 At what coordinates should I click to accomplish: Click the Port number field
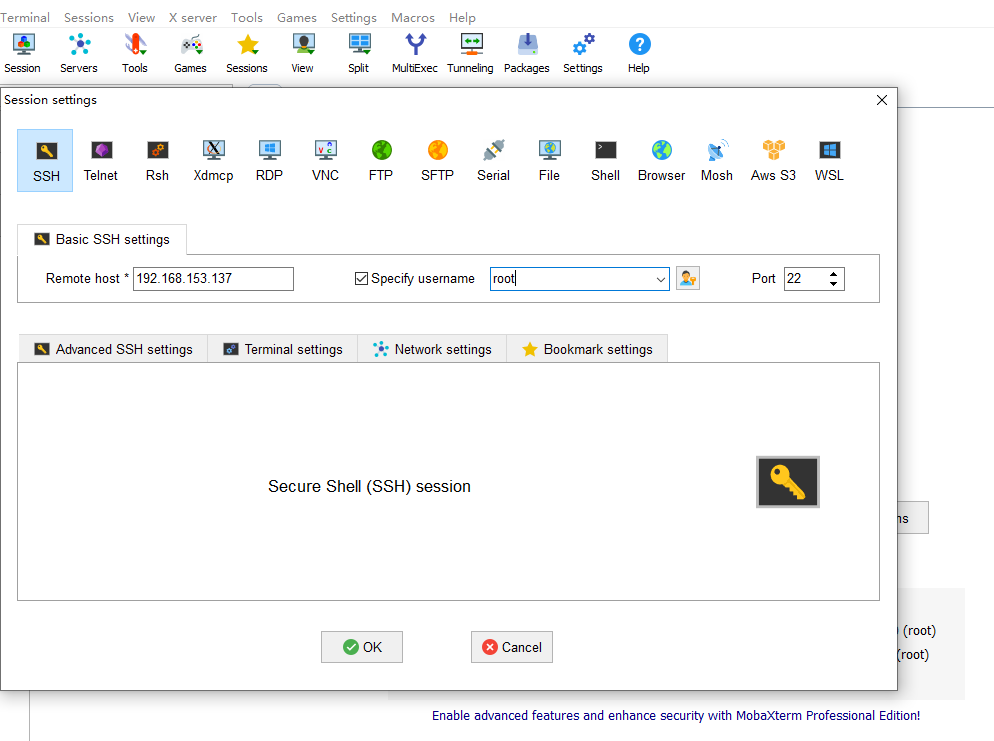coord(805,279)
